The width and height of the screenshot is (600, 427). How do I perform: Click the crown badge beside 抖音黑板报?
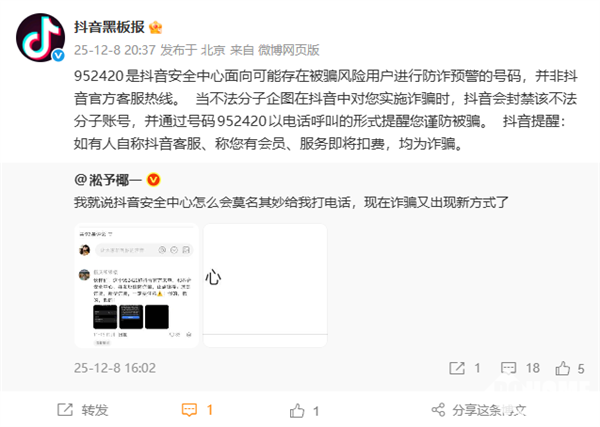[x=156, y=27]
